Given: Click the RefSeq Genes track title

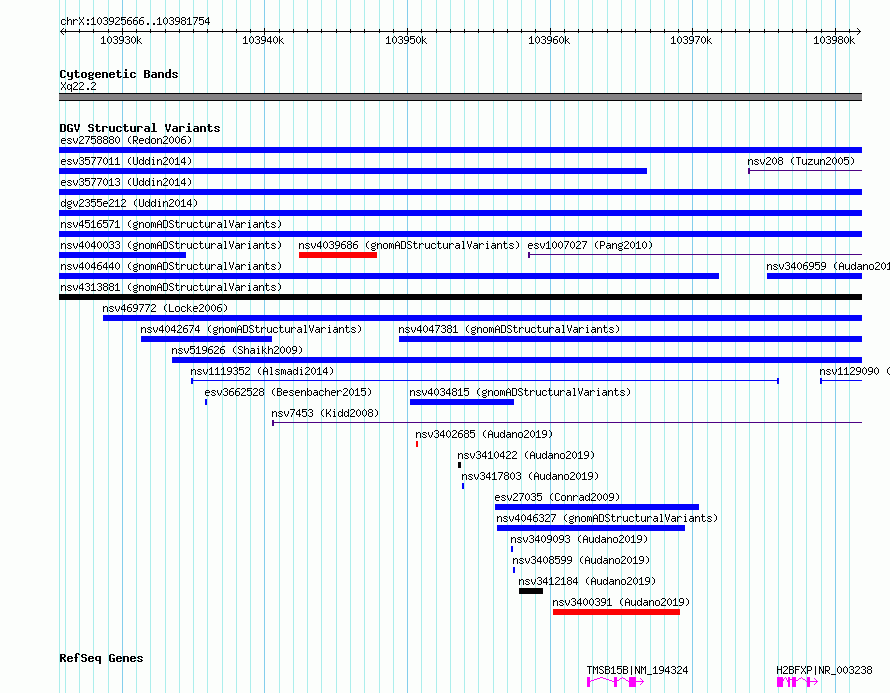Looking at the screenshot, I should 101,658.
